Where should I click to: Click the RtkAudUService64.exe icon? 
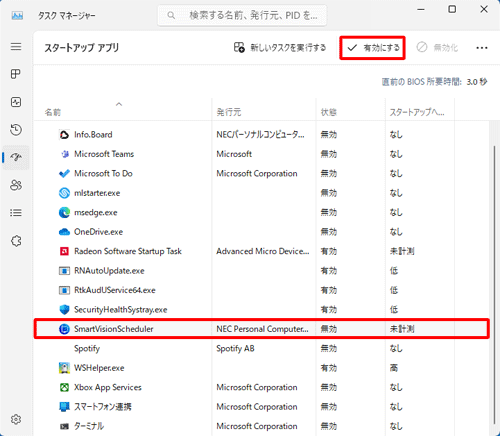[64, 290]
